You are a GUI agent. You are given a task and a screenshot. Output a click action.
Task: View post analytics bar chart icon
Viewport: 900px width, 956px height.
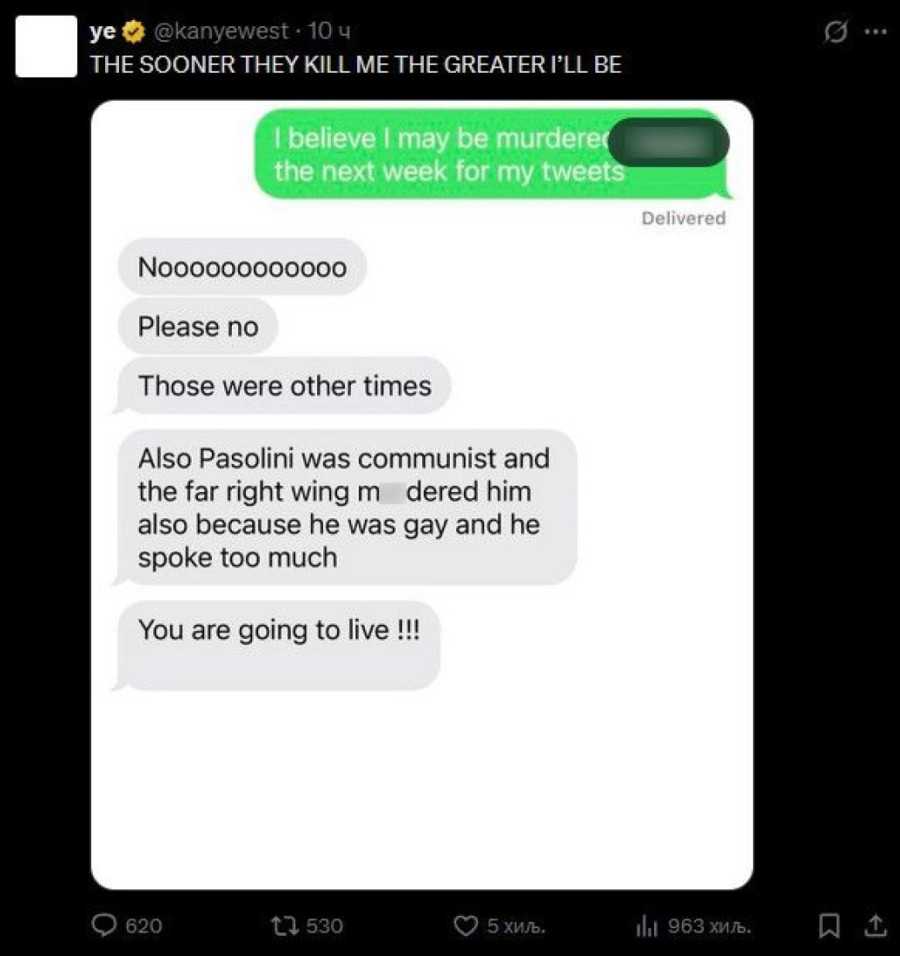click(647, 926)
